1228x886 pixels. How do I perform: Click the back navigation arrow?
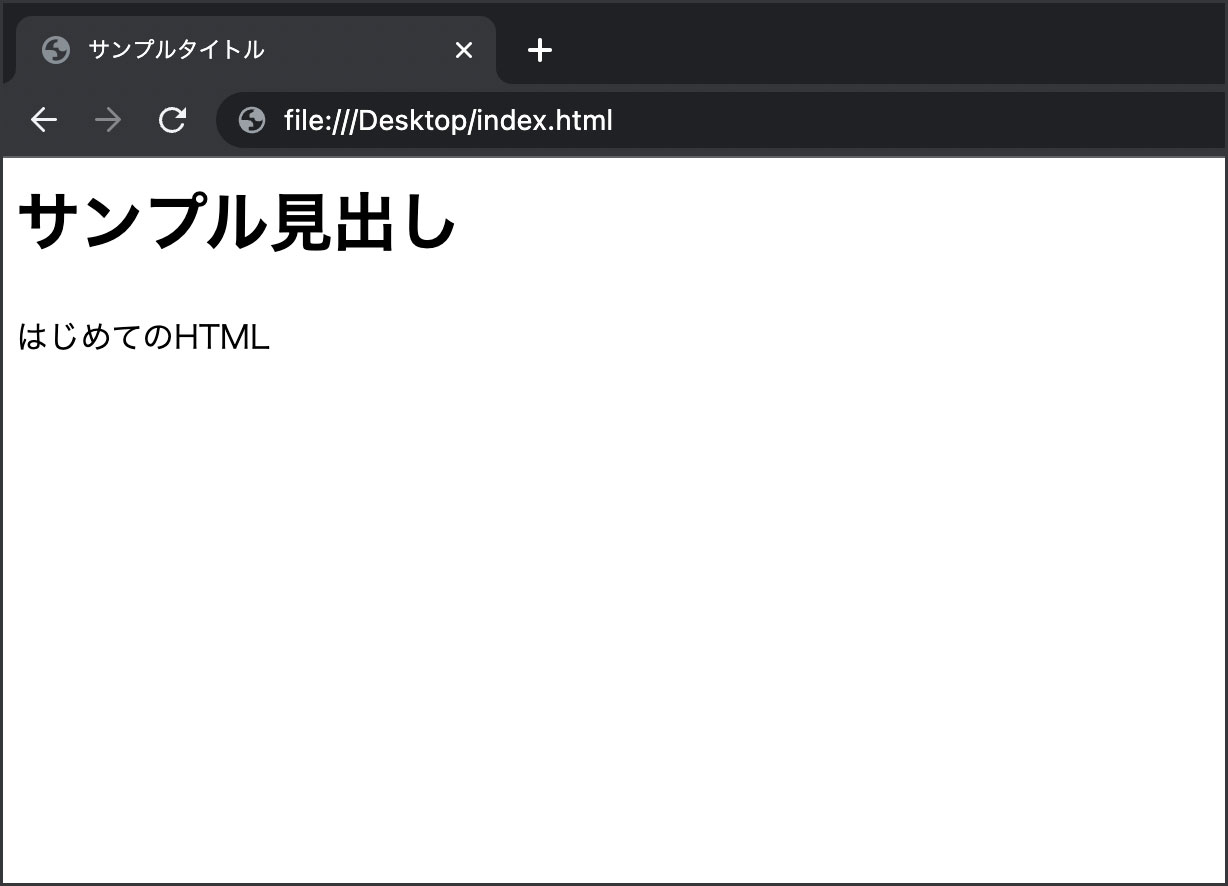point(44,120)
